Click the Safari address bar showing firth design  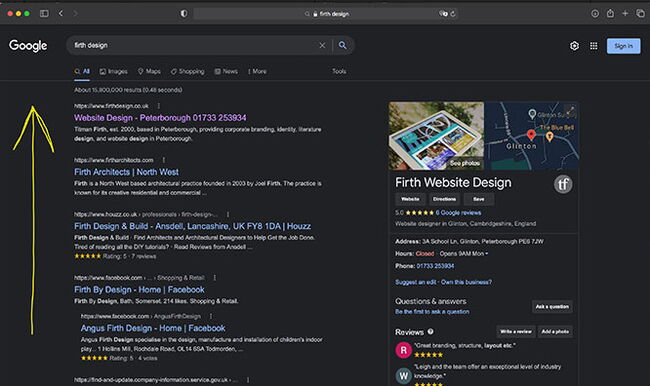327,14
